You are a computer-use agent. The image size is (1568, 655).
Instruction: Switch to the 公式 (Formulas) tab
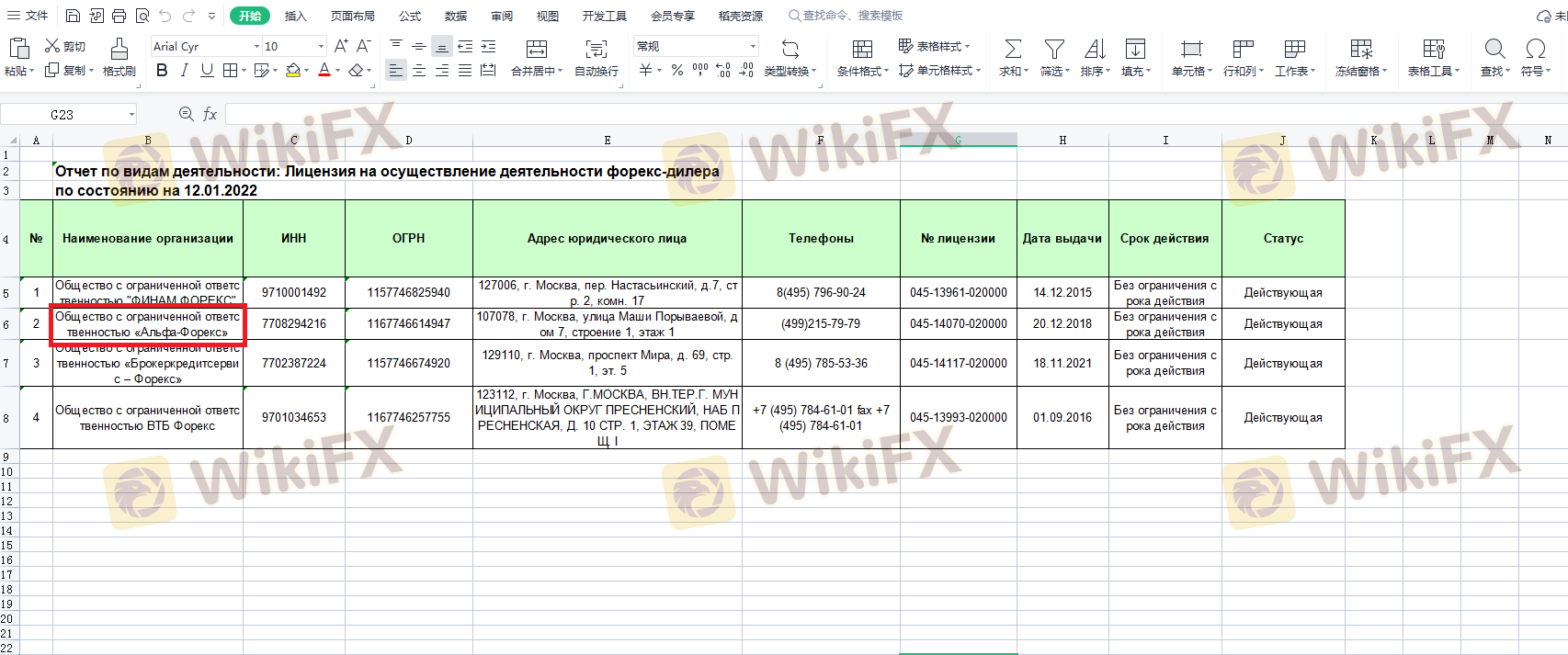[410, 16]
